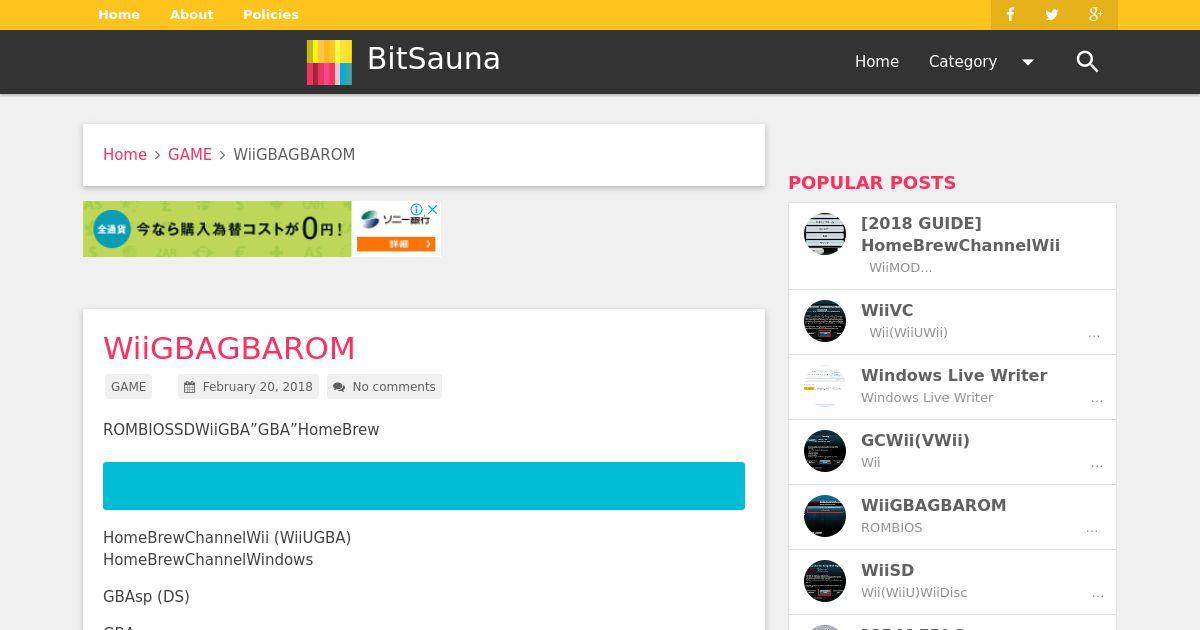The height and width of the screenshot is (630, 1200).
Task: Click "Wii(WiiUWii)" excerpt under WiiVC
Action: 908,333
